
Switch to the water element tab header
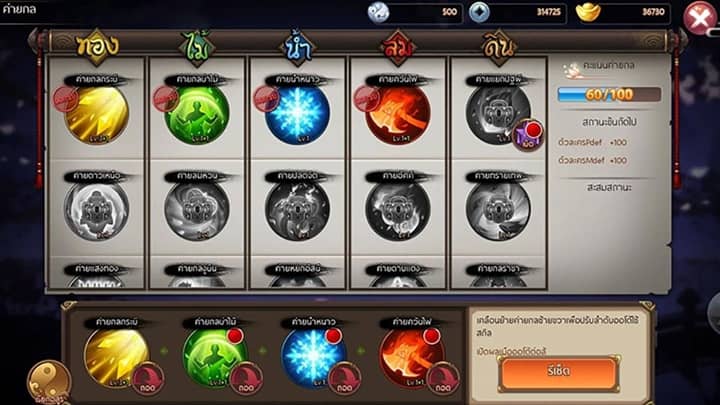pos(298,47)
